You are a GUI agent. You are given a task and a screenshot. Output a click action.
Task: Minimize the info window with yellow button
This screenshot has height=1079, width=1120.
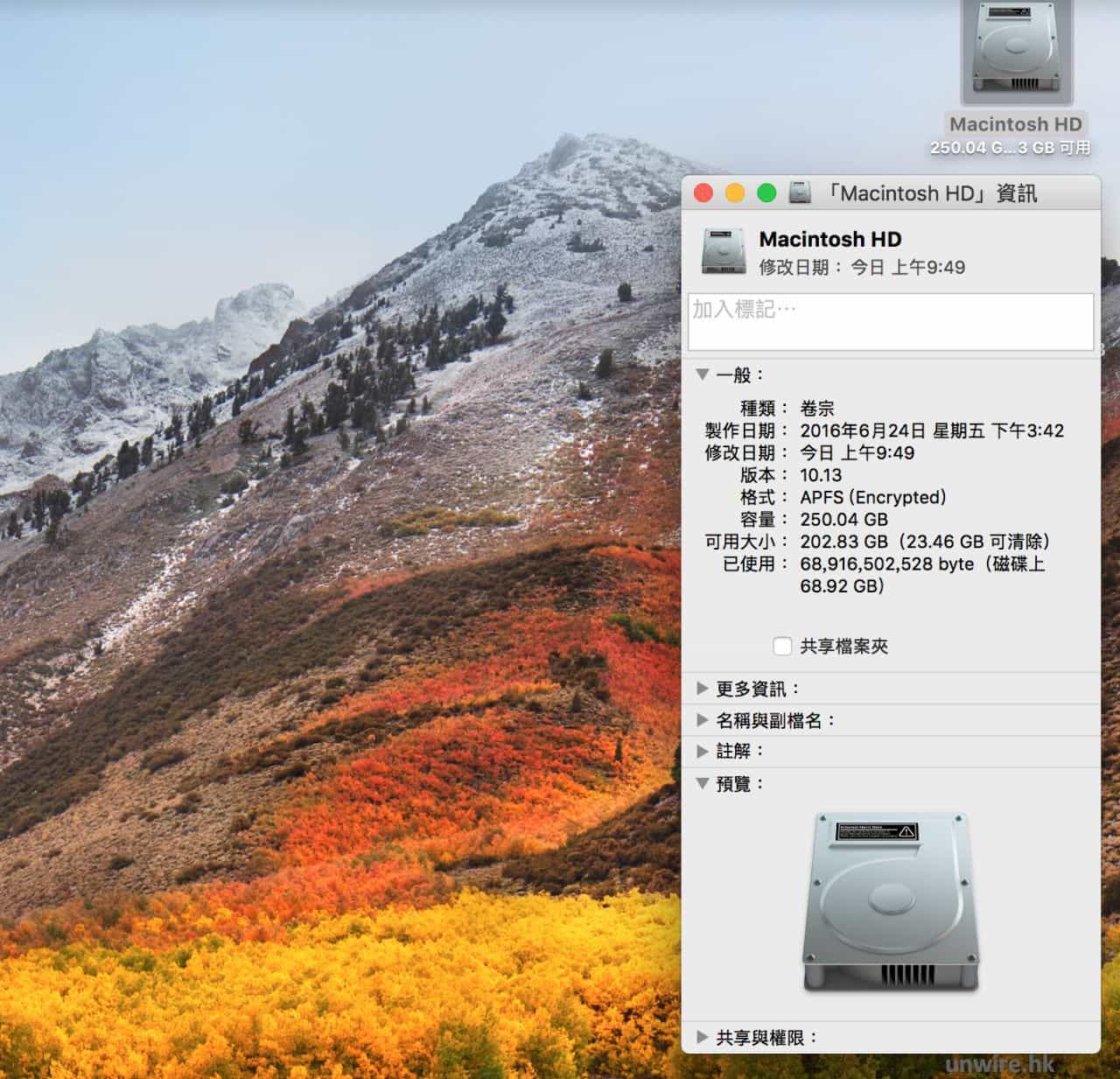[735, 193]
